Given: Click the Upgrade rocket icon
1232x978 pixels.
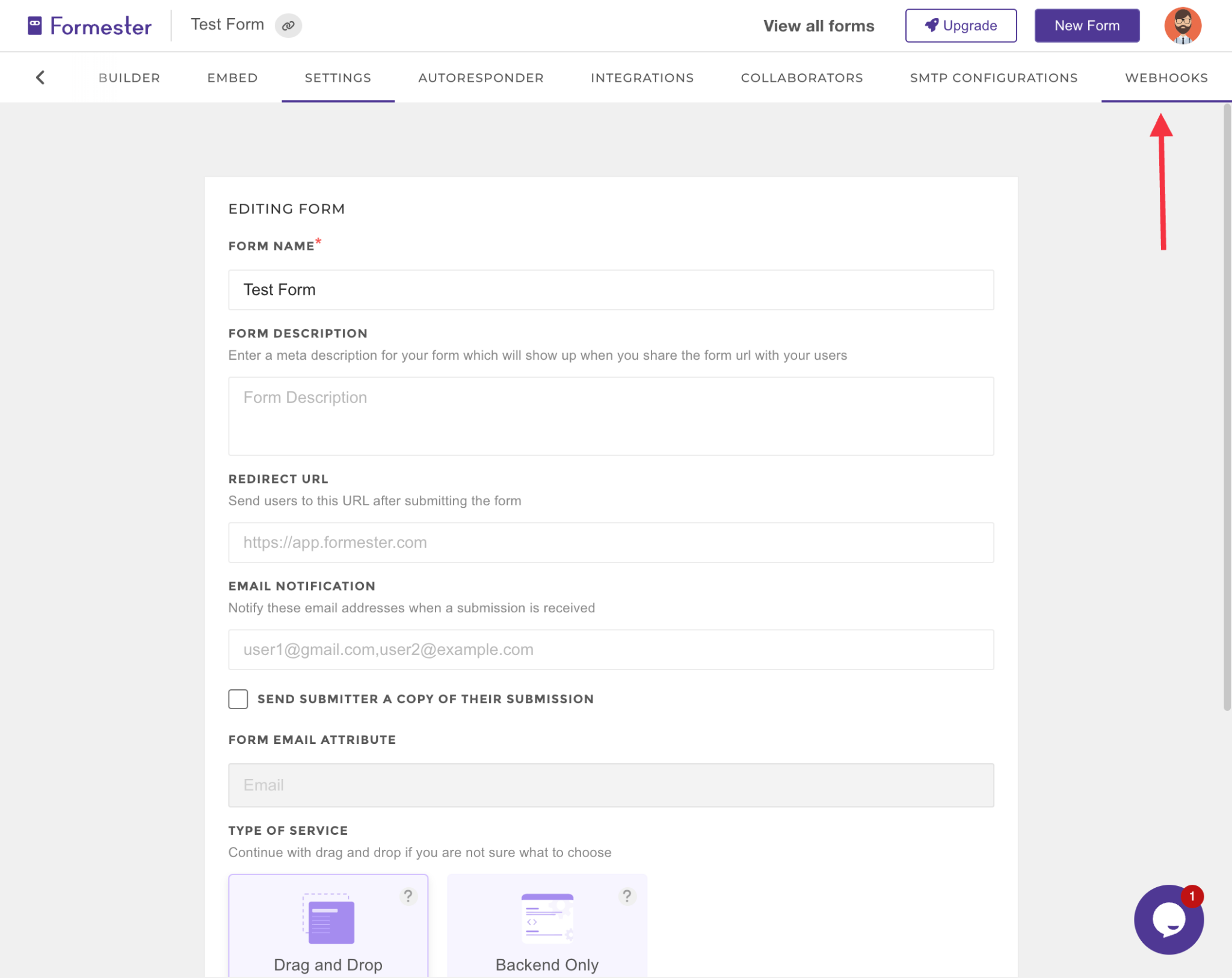Looking at the screenshot, I should click(x=932, y=25).
